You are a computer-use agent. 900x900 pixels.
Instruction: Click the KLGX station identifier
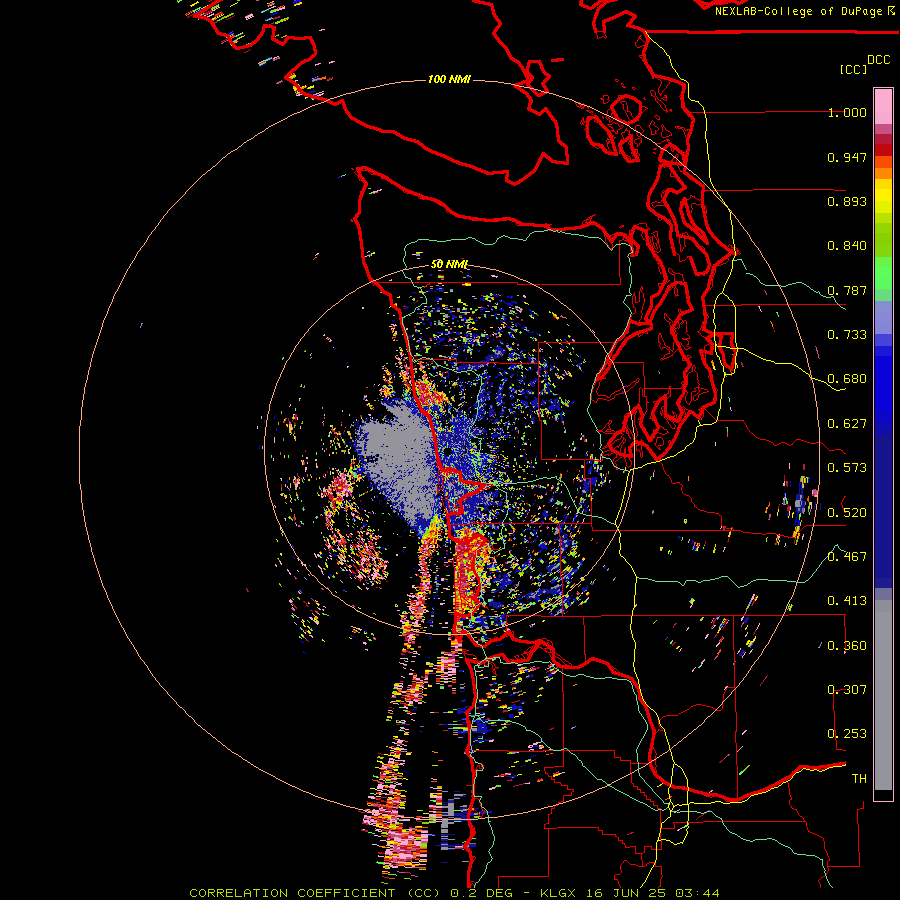[x=558, y=893]
